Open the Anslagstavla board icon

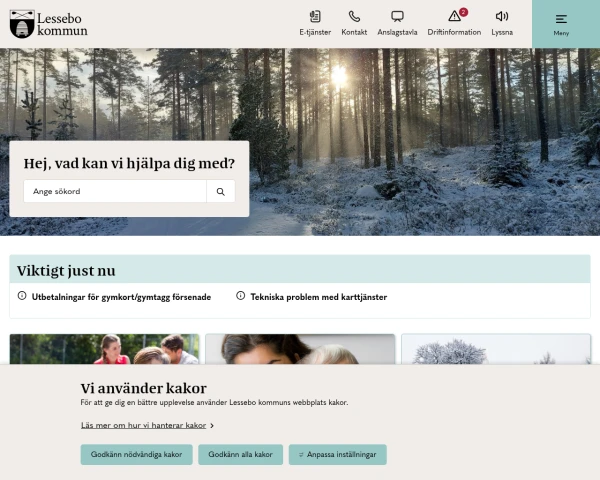[x=397, y=16]
